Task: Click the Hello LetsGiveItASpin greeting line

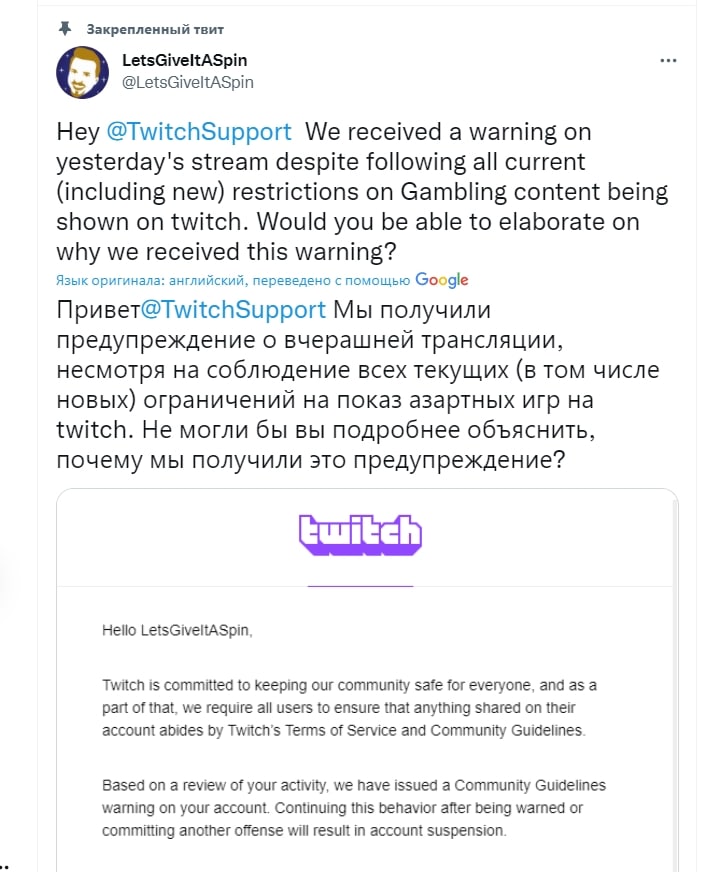Action: 177,631
